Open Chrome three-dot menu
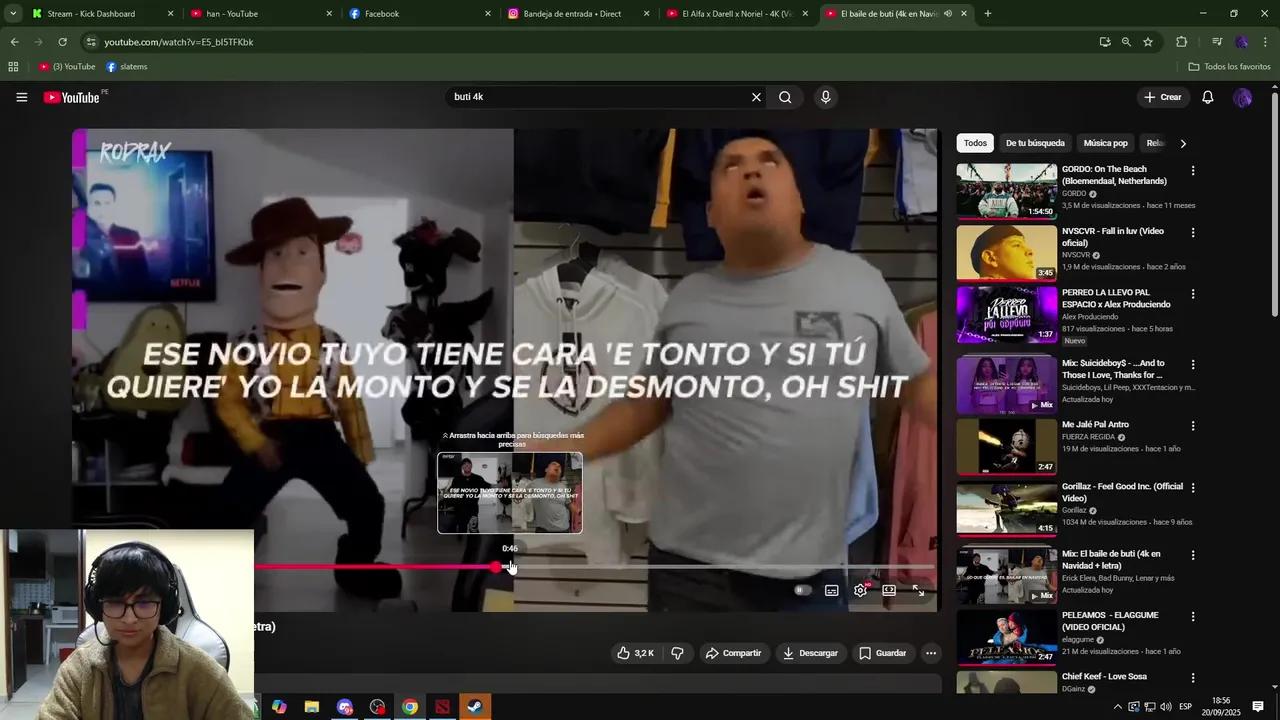 pos(1266,42)
